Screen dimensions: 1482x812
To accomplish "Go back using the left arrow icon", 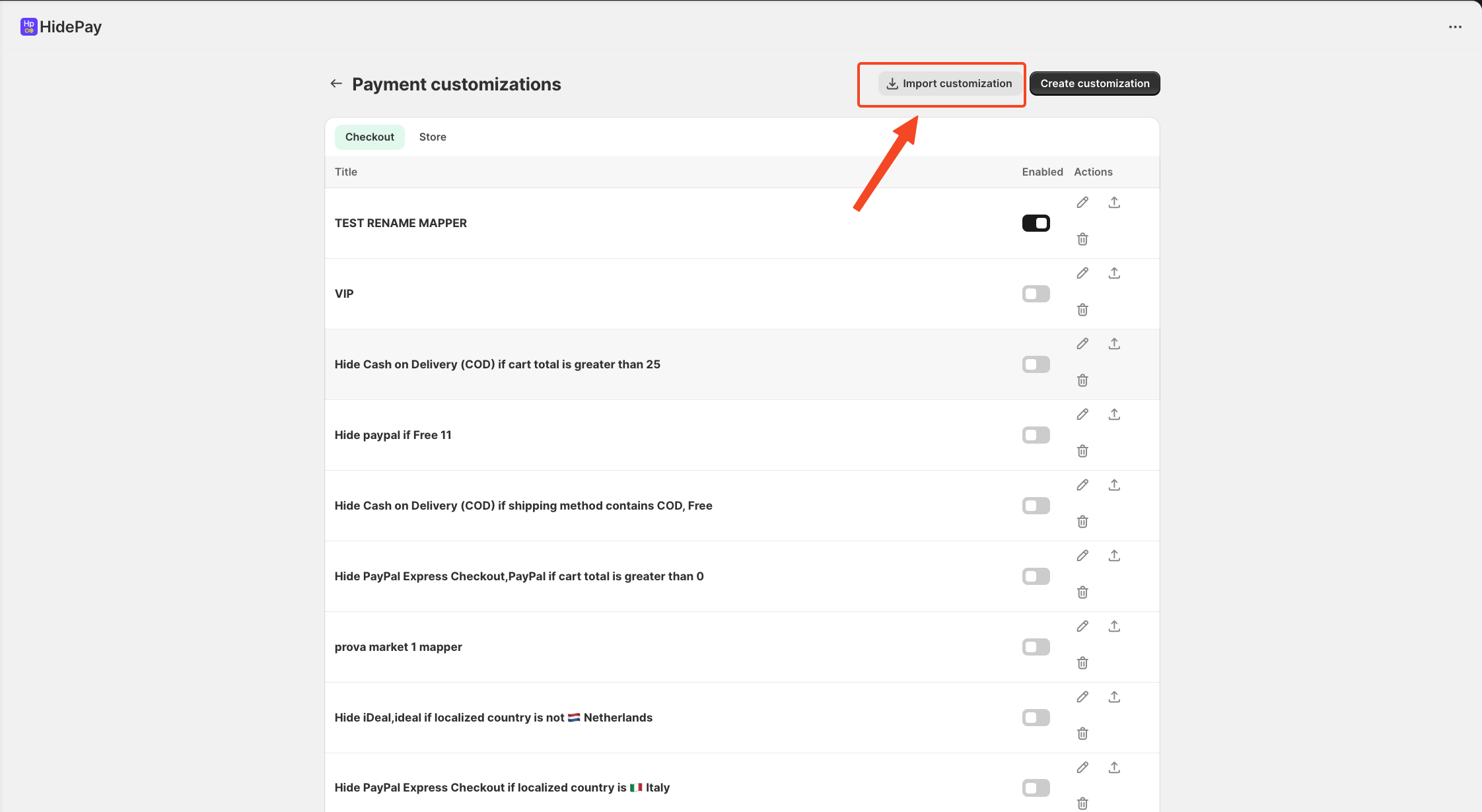I will point(336,84).
